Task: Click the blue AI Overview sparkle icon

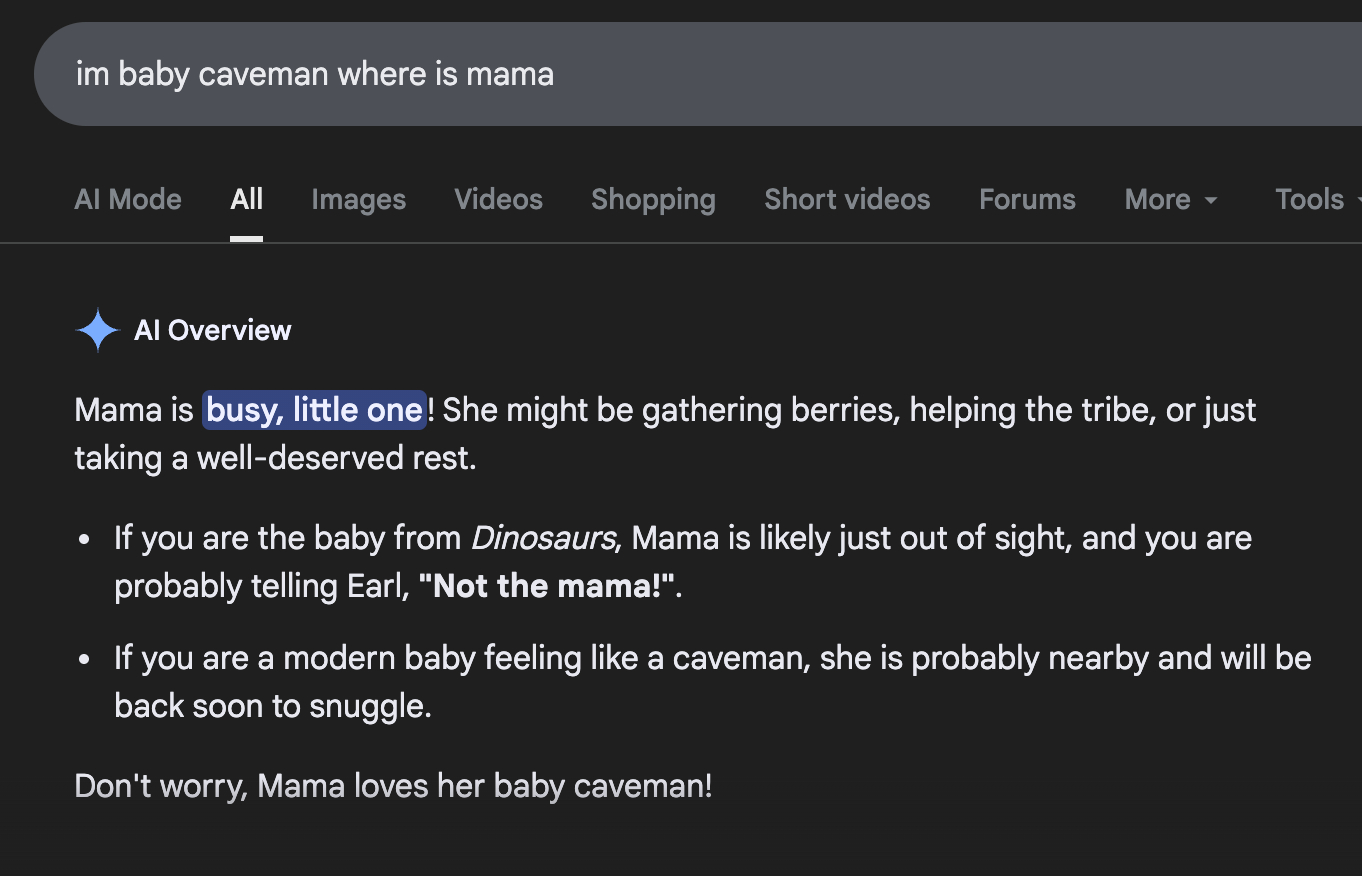Action: [97, 331]
